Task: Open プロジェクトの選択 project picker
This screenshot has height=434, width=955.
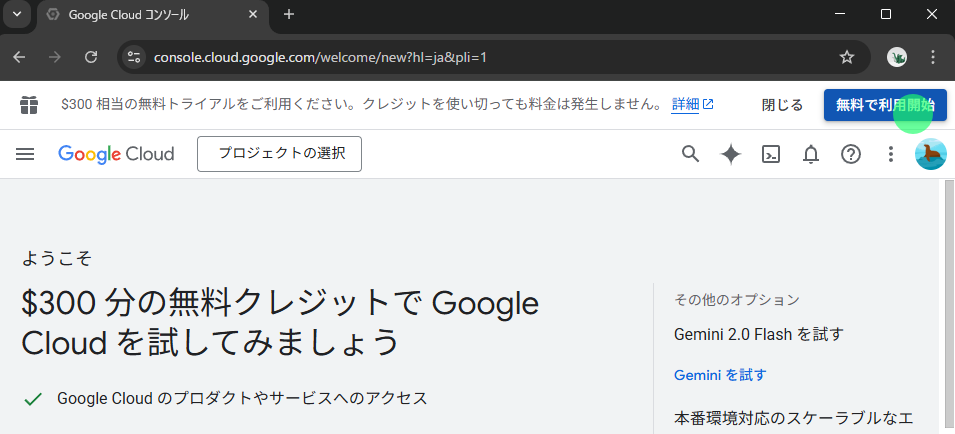Action: (x=279, y=154)
